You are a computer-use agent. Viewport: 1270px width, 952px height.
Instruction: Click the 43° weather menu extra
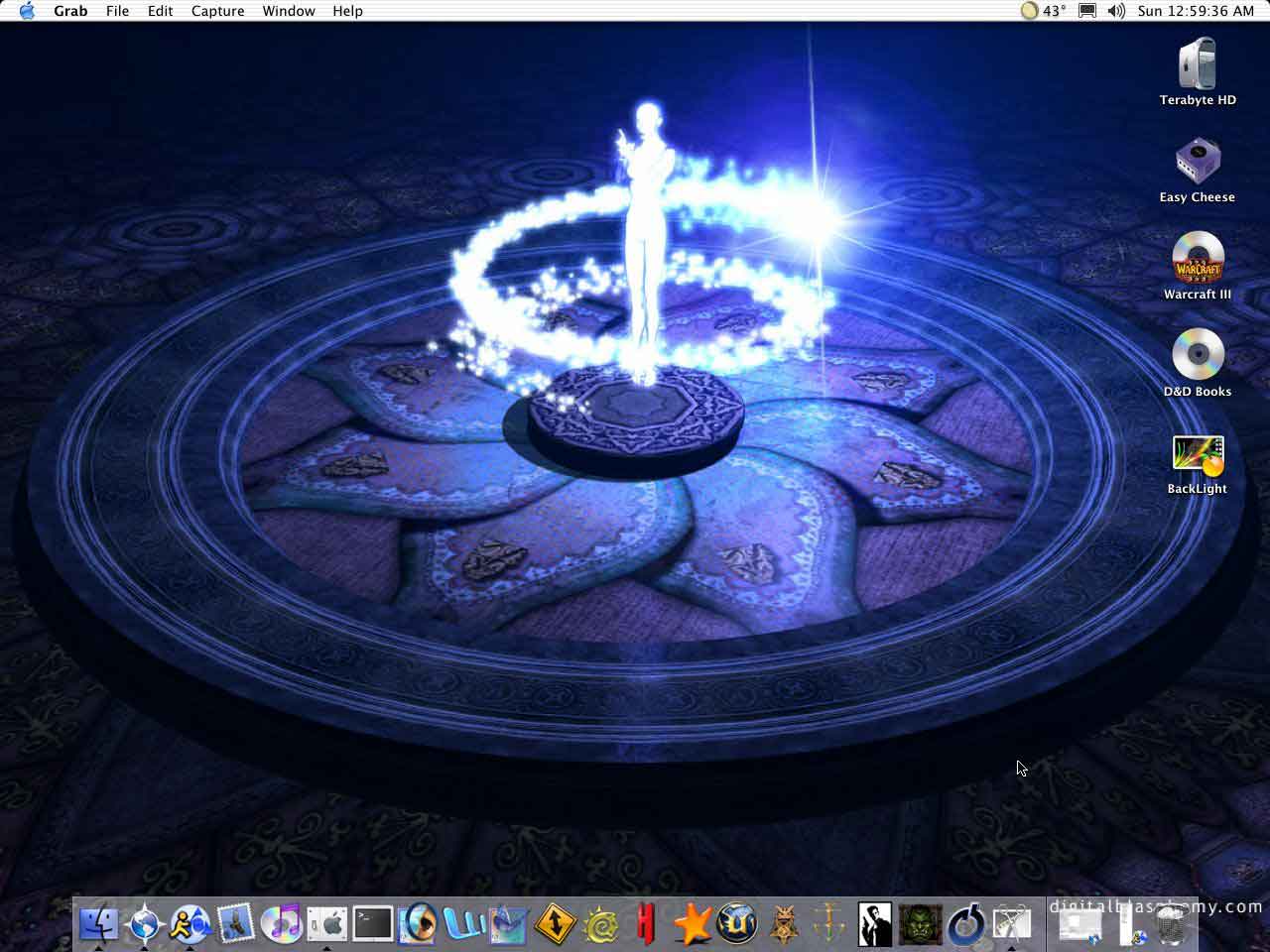coord(1044,11)
